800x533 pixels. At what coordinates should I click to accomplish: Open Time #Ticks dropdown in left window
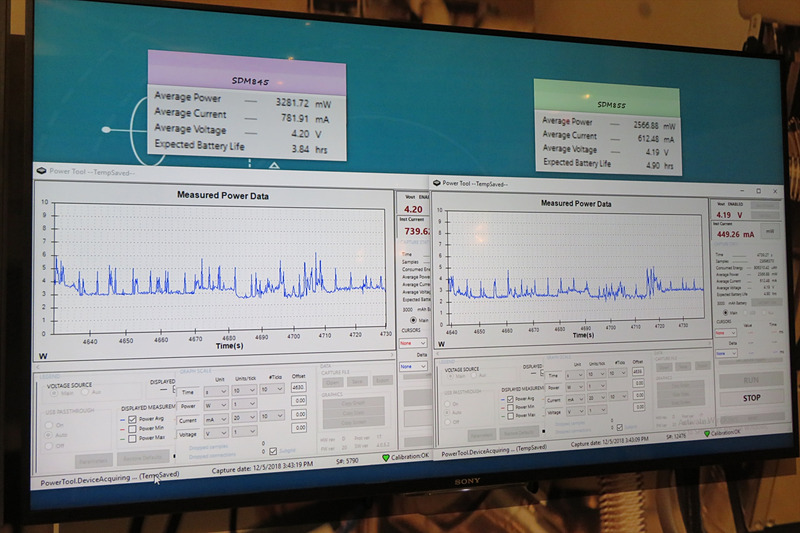(271, 389)
